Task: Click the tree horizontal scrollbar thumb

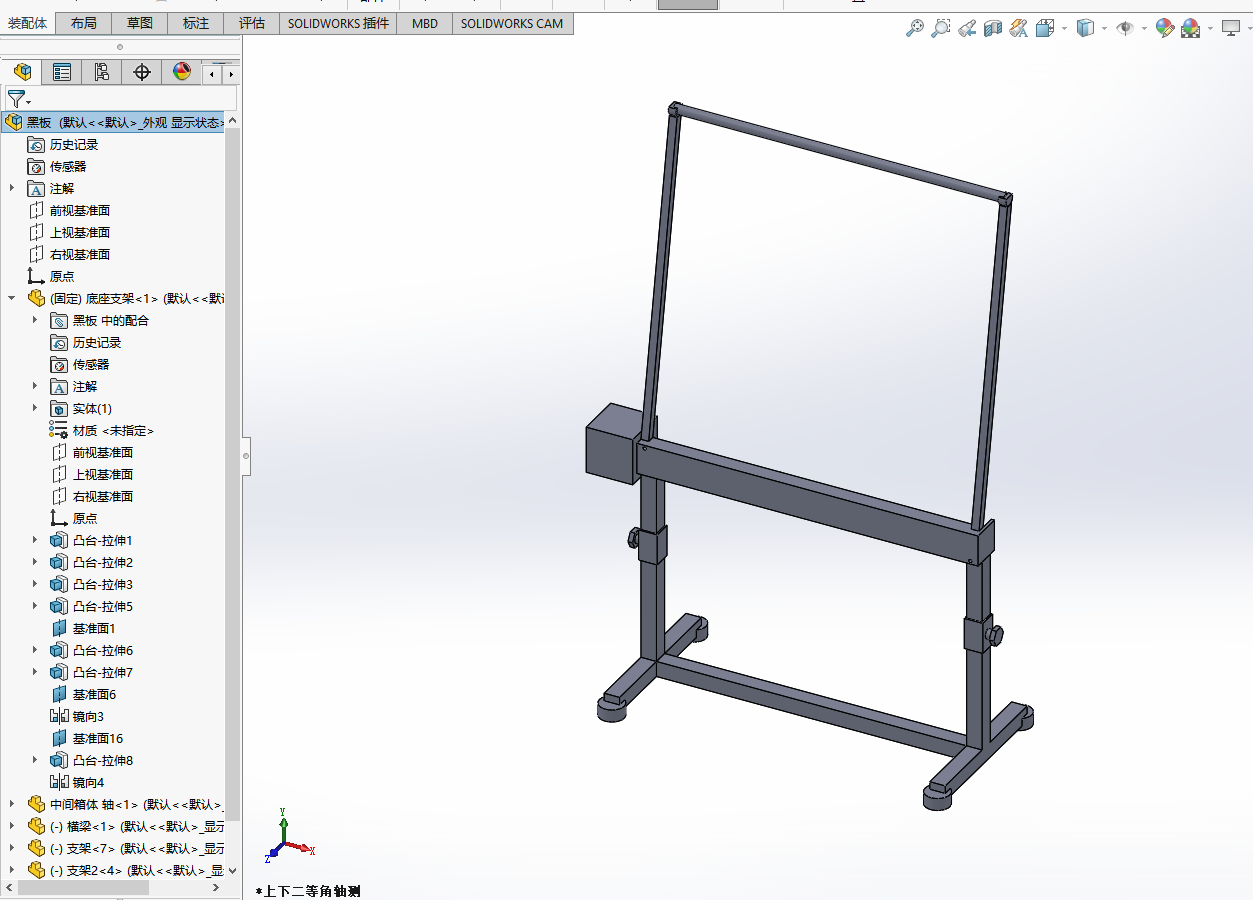Action: point(83,888)
